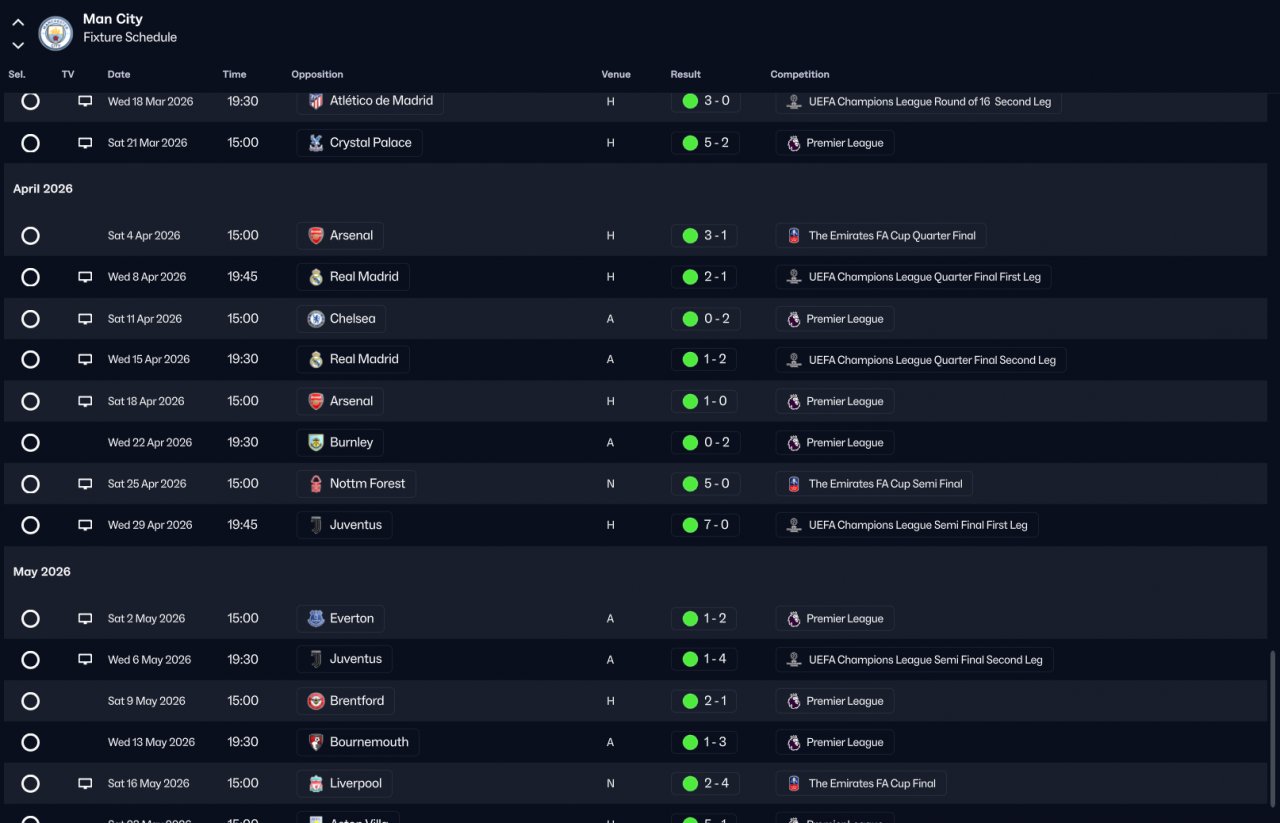The height and width of the screenshot is (823, 1280).
Task: Click the Everton club badge
Action: pos(316,619)
